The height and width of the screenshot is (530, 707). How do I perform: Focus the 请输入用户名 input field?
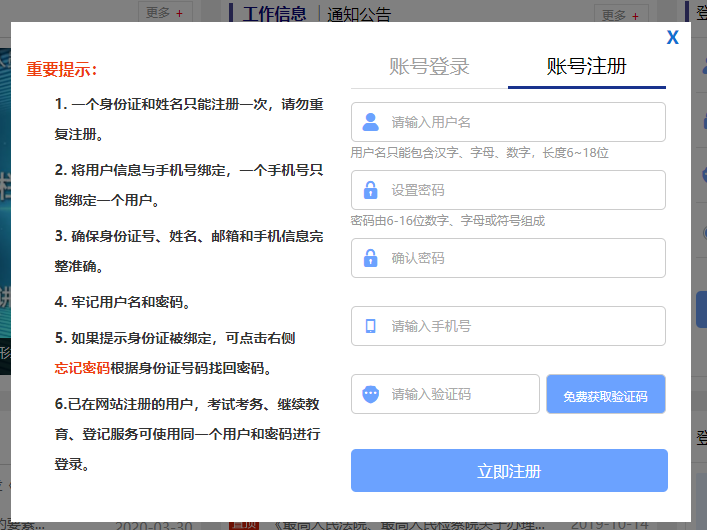tap(520, 122)
